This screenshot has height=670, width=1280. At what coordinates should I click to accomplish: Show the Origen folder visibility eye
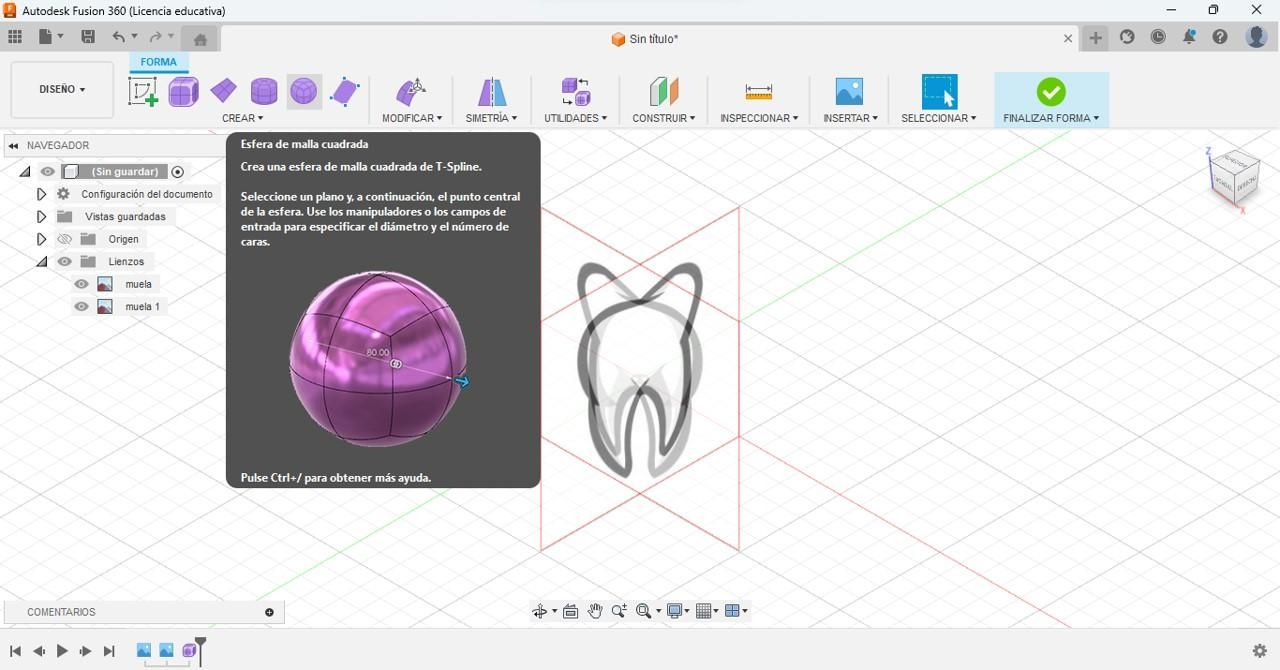pos(65,239)
